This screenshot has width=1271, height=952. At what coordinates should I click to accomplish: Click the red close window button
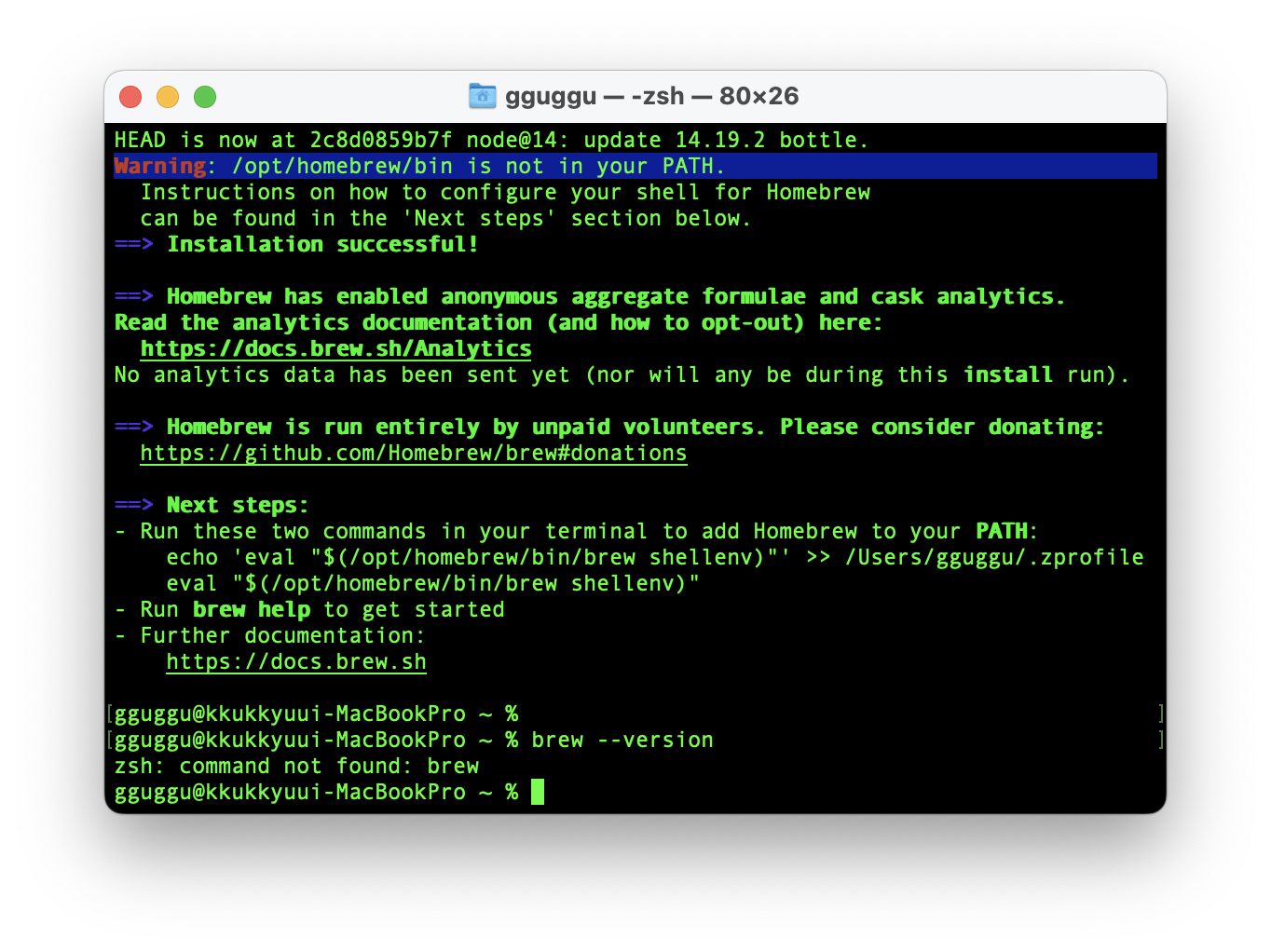[x=130, y=97]
